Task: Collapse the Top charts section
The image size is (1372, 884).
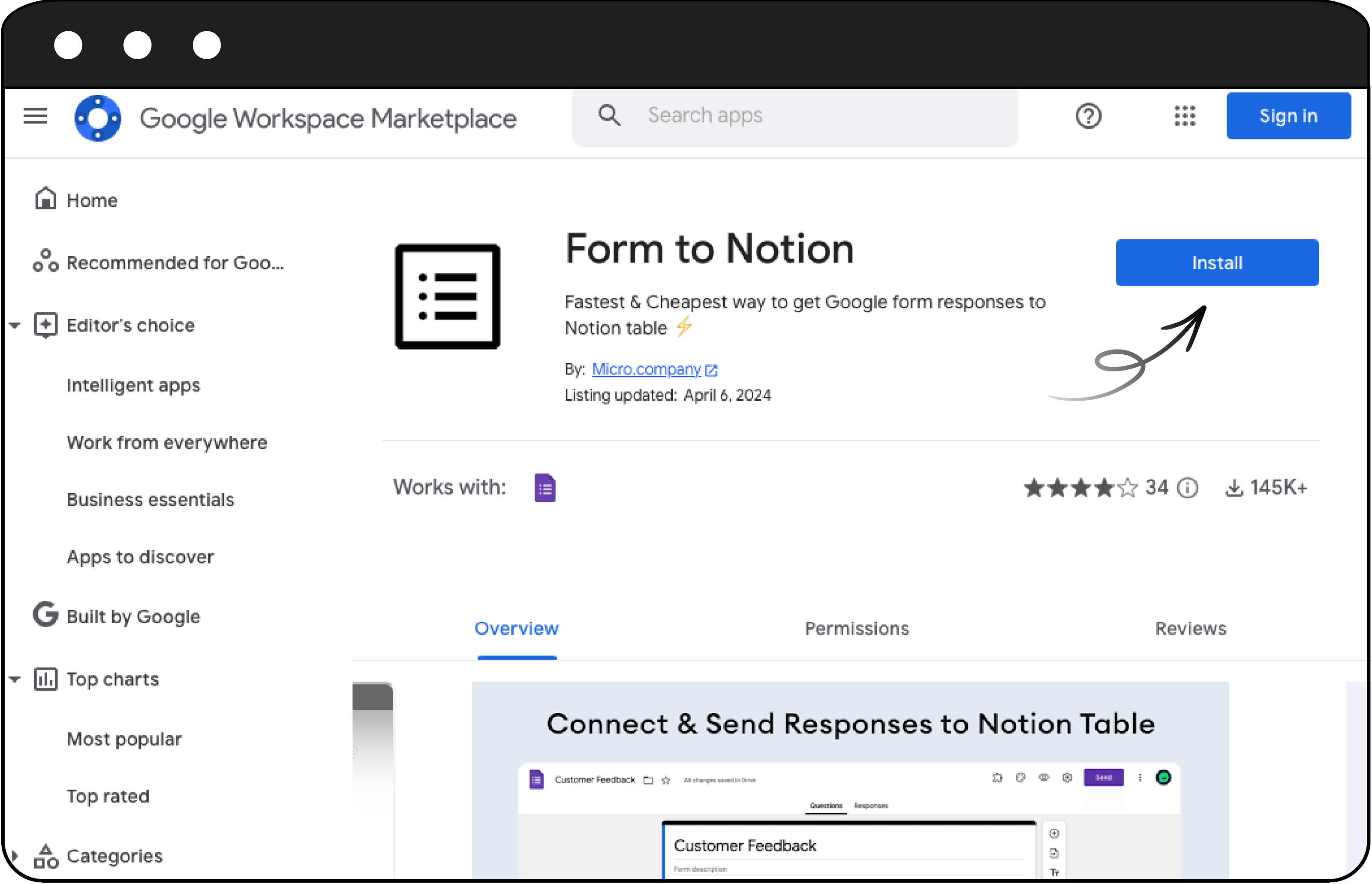Action: [x=14, y=679]
